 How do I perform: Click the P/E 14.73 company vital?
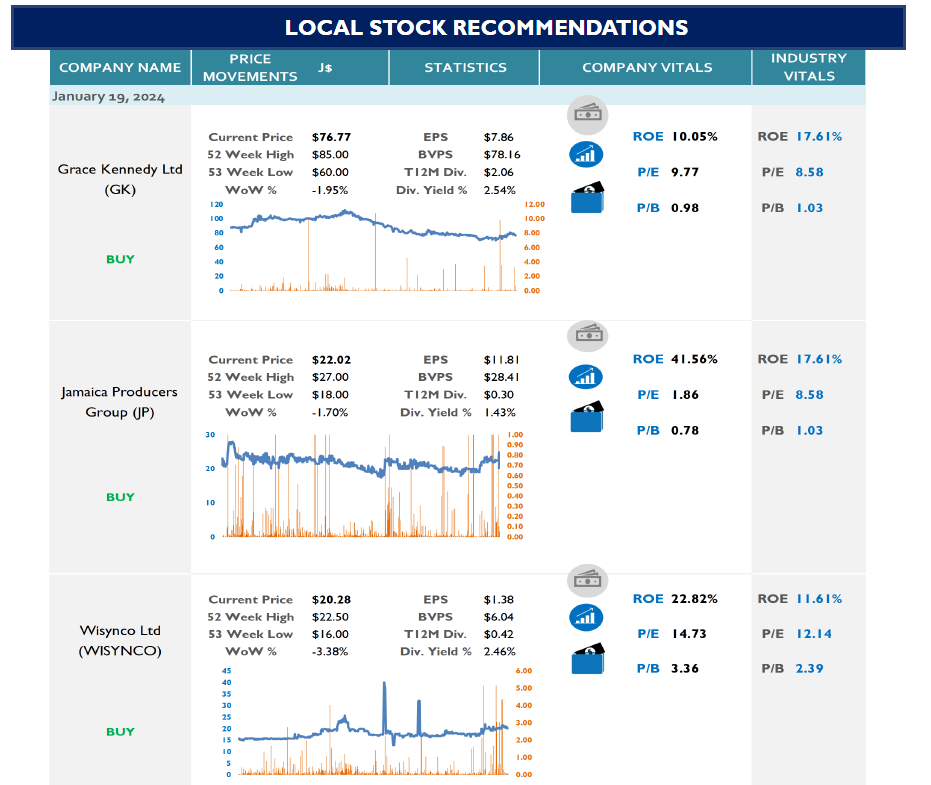pos(672,634)
